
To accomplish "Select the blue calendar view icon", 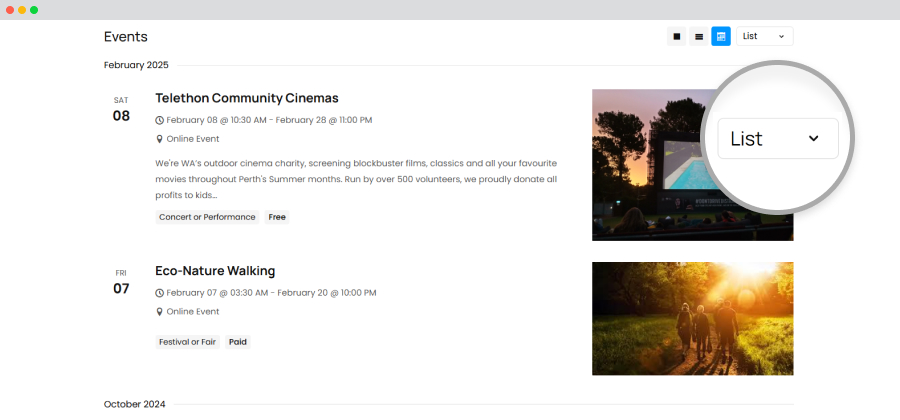I will [721, 36].
